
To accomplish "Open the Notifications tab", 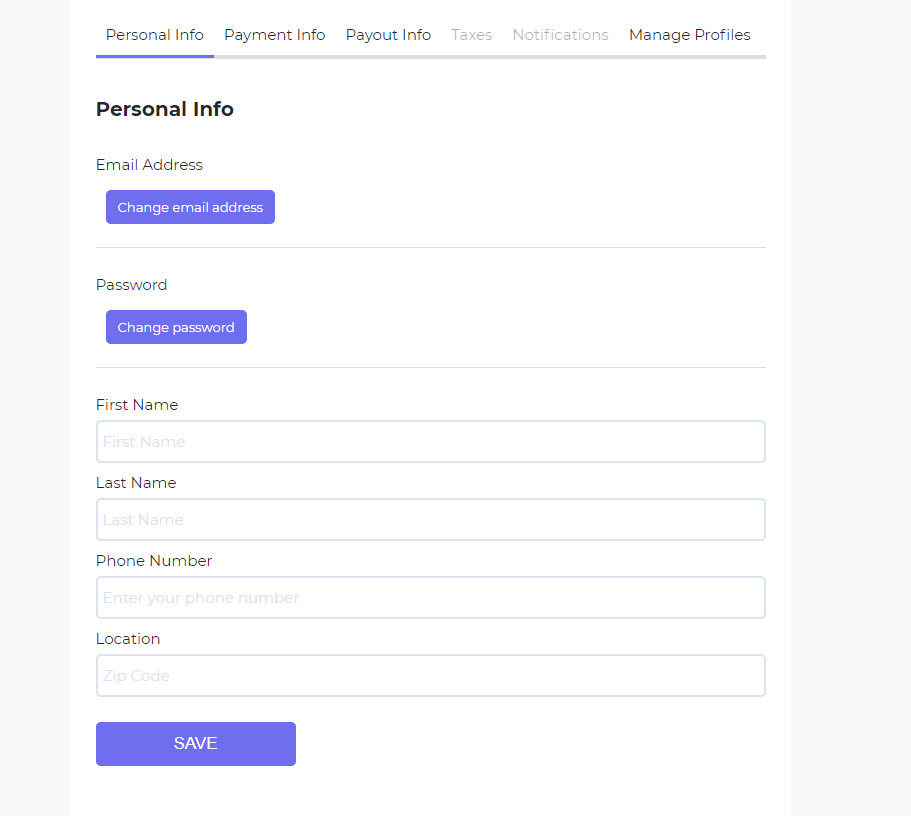I will click(x=560, y=35).
